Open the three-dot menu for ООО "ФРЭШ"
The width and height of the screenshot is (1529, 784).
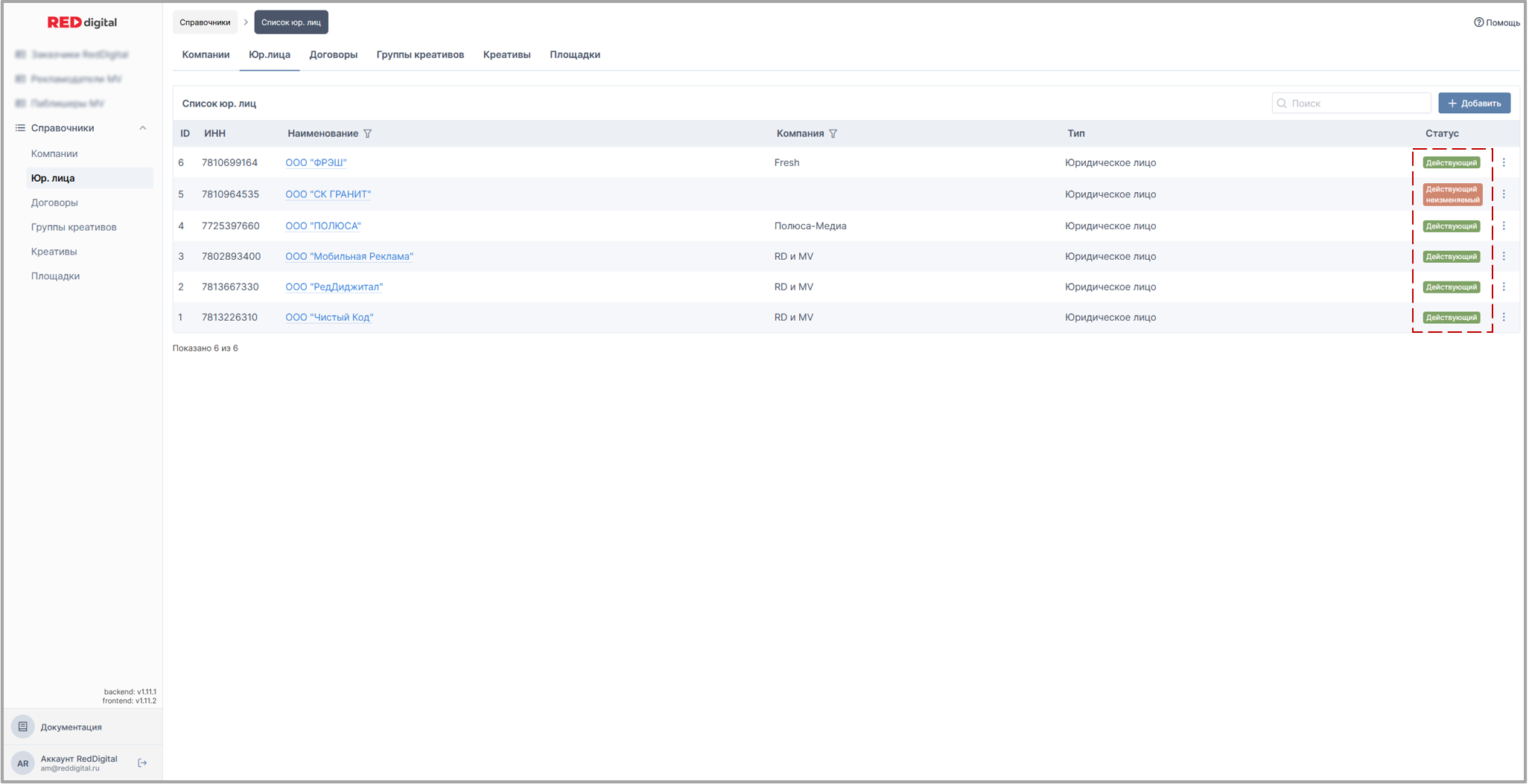(1503, 162)
